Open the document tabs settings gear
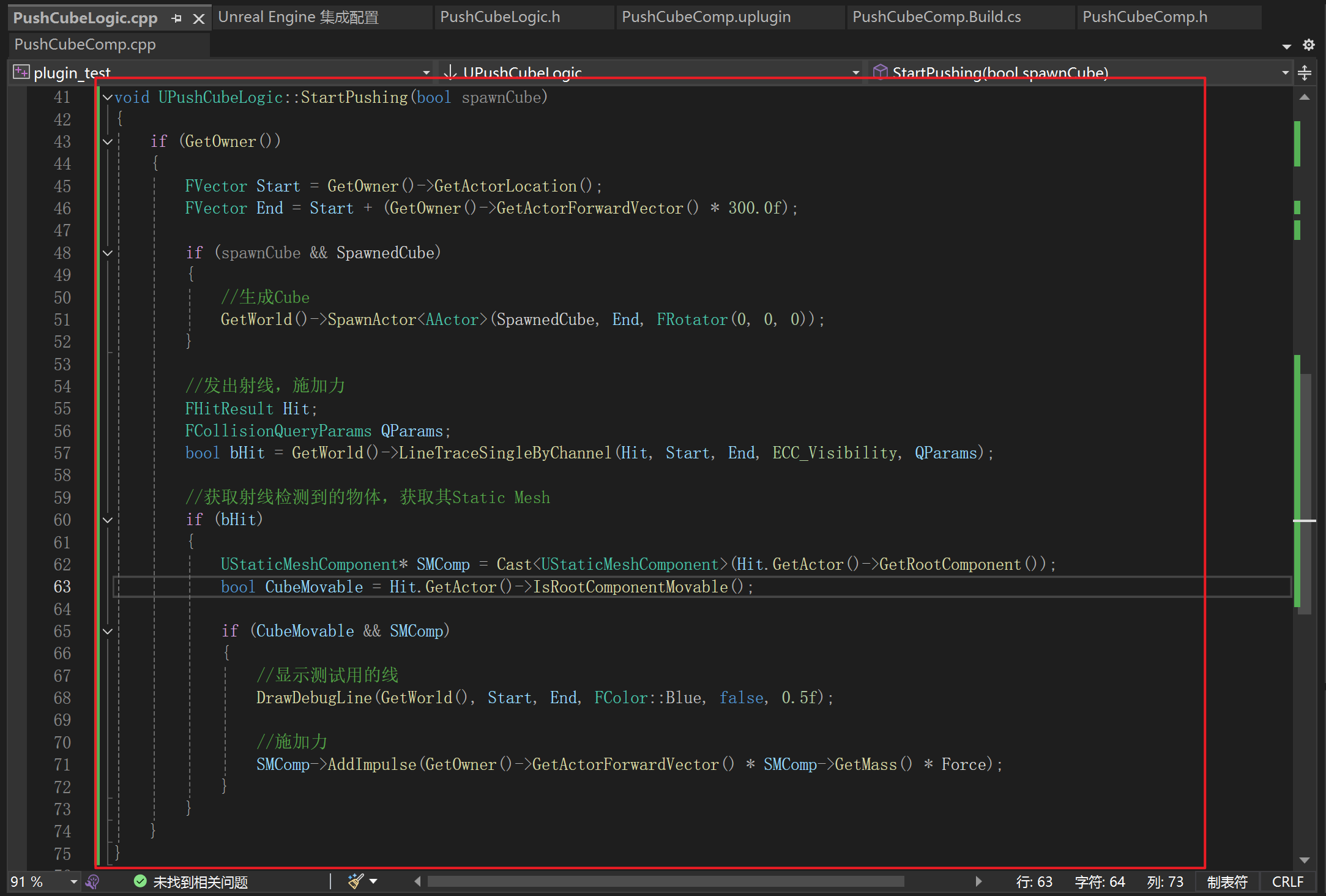This screenshot has height=896, width=1326. 1309,45
